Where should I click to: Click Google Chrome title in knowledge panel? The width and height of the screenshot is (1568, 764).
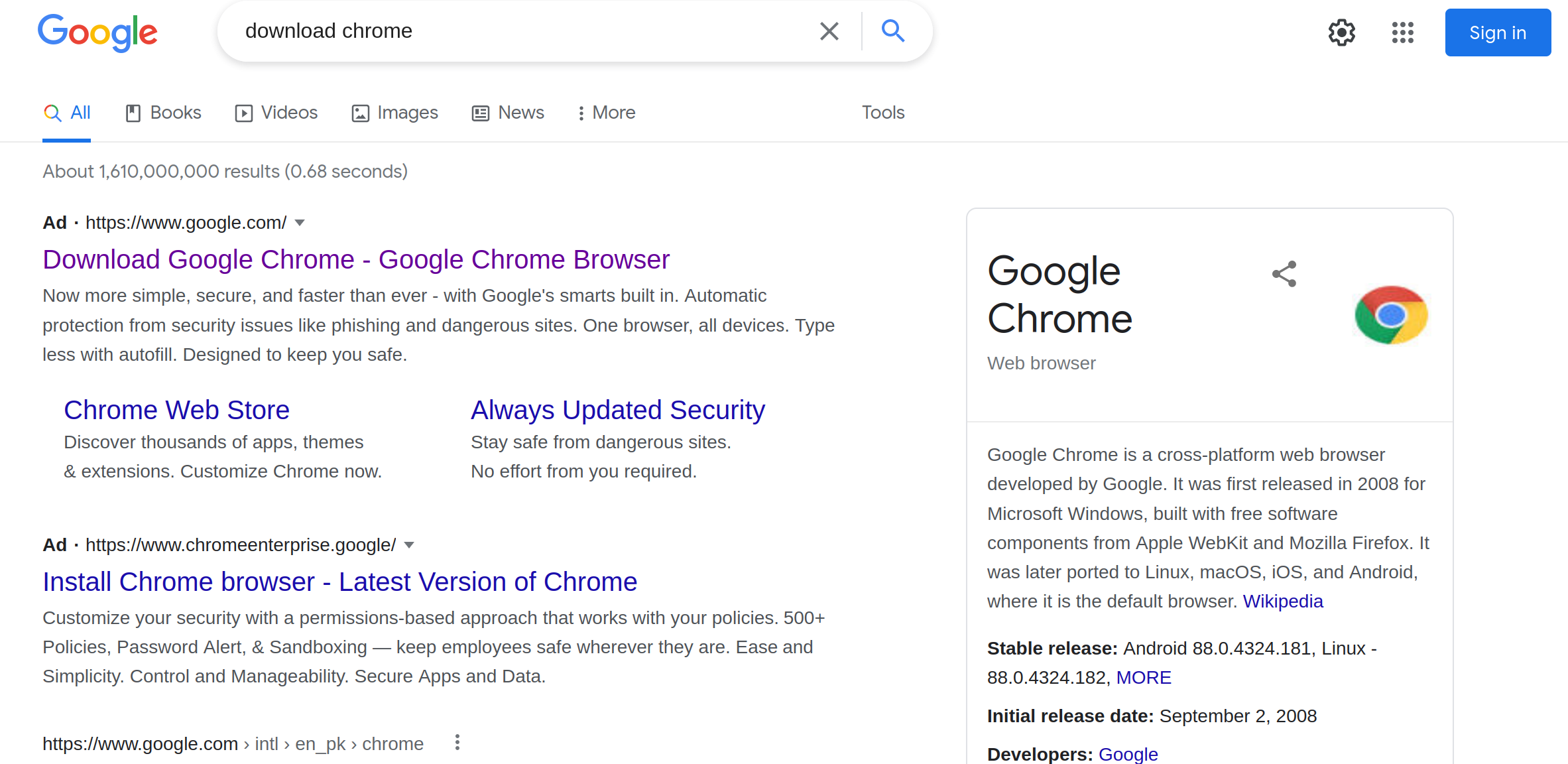pos(1059,294)
